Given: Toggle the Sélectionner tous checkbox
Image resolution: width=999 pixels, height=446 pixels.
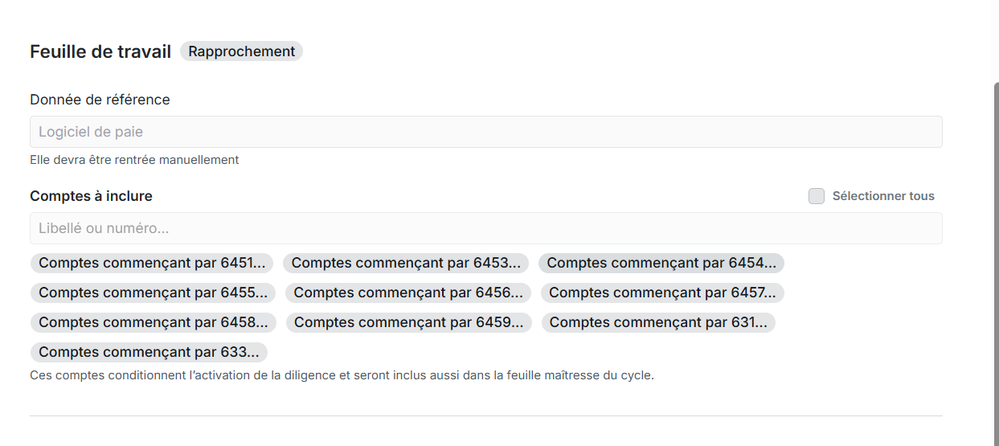Looking at the screenshot, I should (817, 196).
